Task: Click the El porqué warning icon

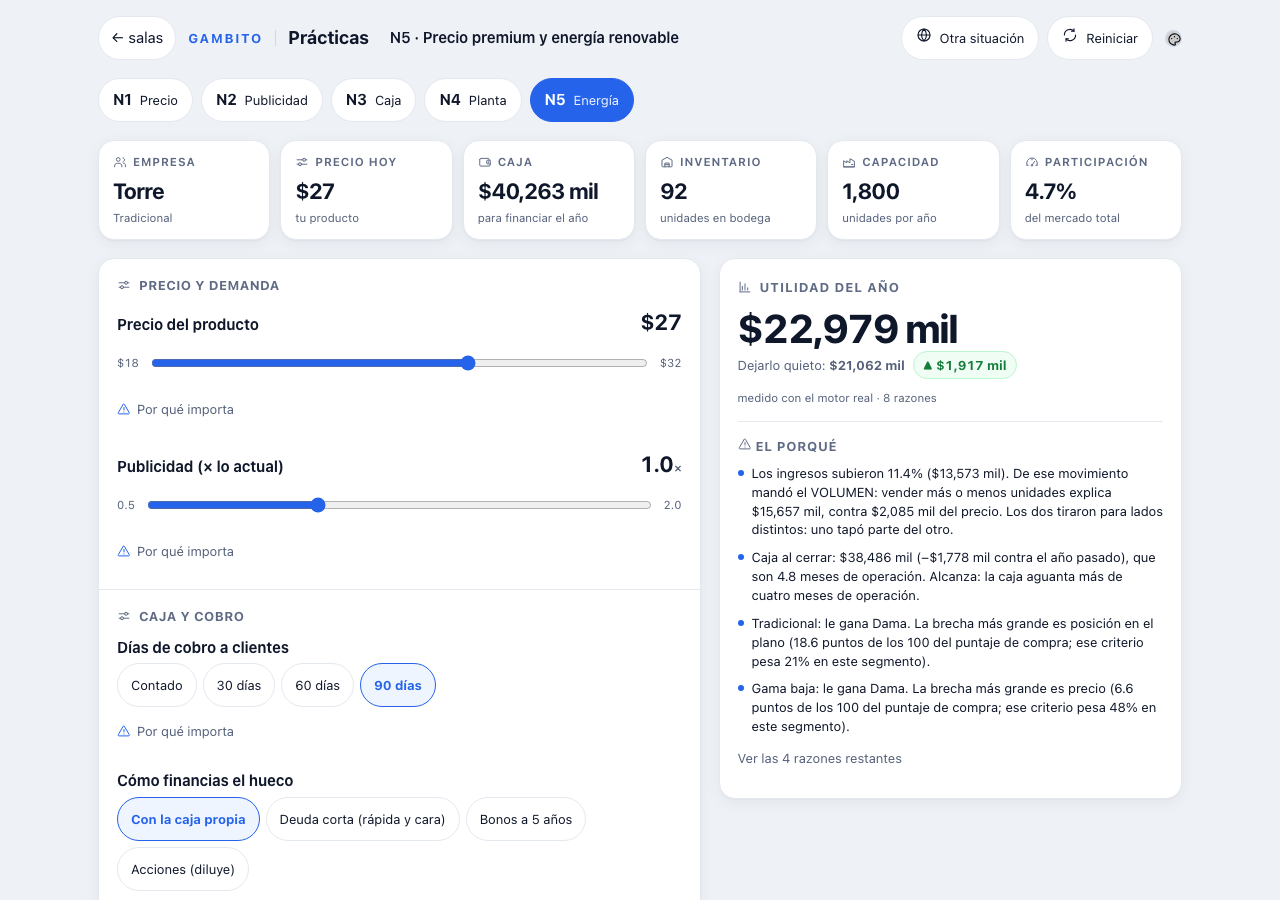Action: pyautogui.click(x=744, y=445)
